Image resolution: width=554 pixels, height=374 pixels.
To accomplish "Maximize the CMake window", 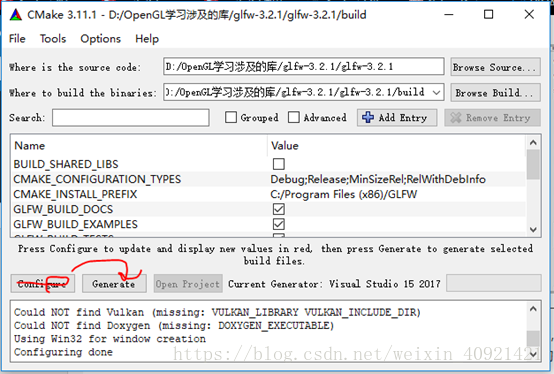I will coord(489,14).
